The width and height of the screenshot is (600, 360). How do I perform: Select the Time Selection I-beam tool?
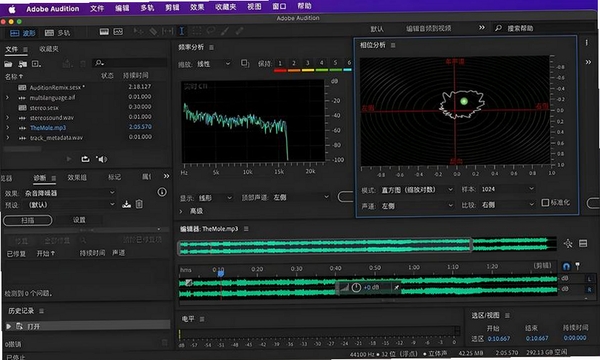pyautogui.click(x=182, y=31)
